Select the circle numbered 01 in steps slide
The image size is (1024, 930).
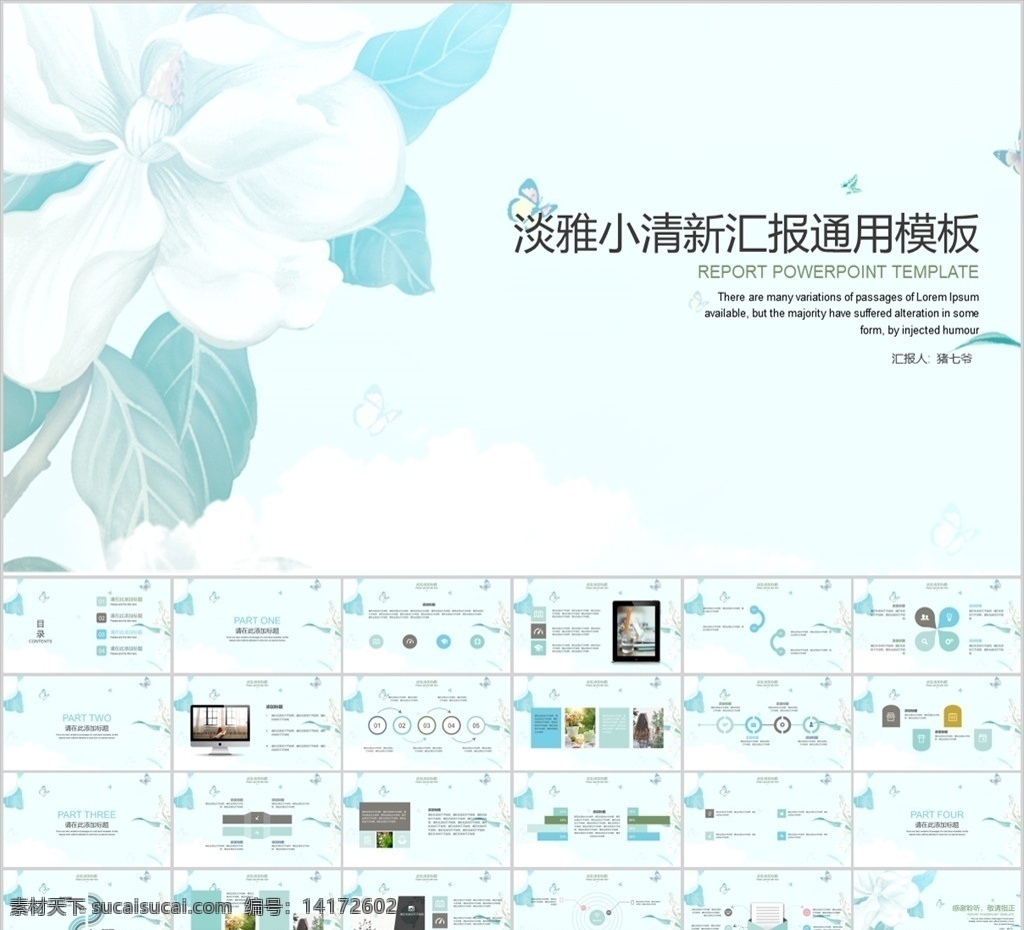click(x=377, y=725)
